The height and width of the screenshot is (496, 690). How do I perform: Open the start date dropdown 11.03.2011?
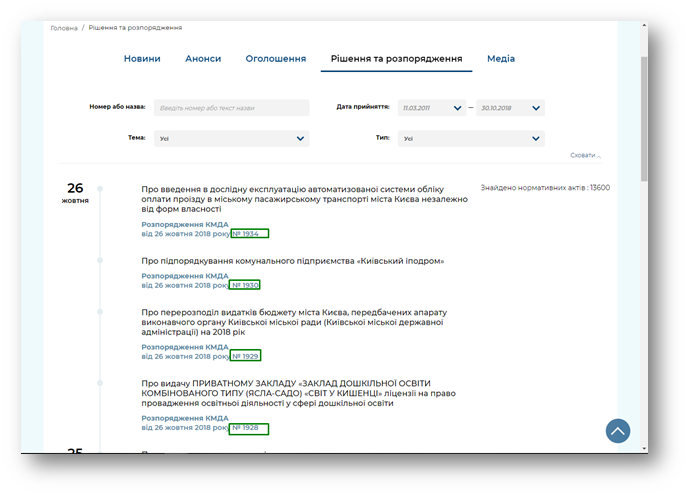432,108
